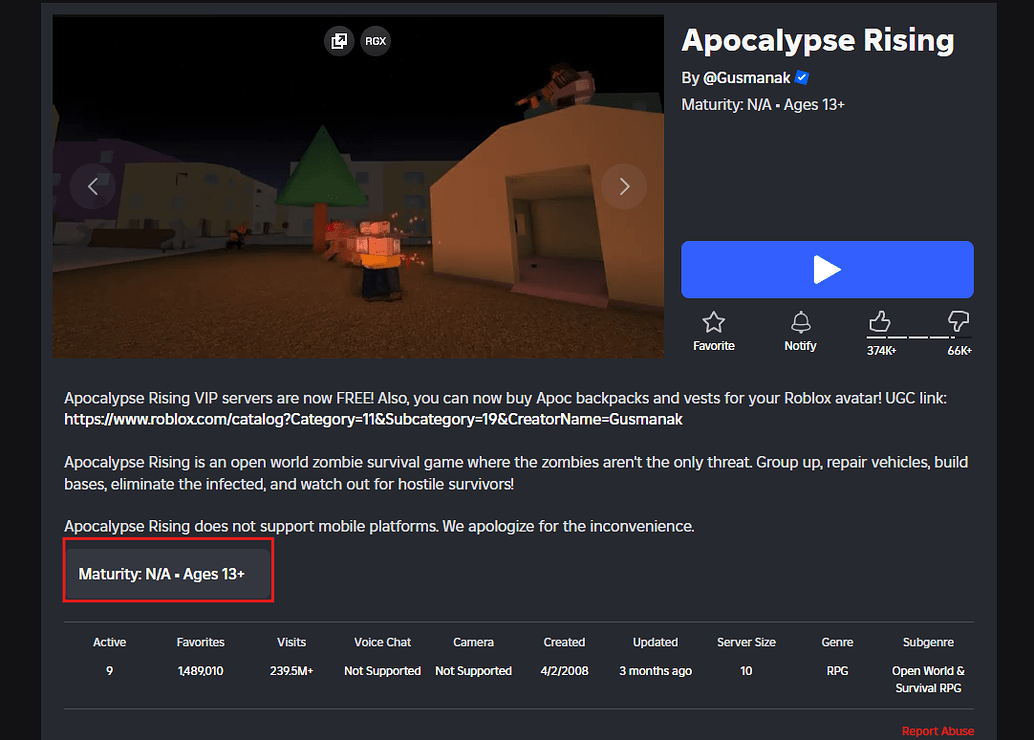The height and width of the screenshot is (740, 1034).
Task: Click the RGX badge on the screenshot
Action: pyautogui.click(x=375, y=41)
